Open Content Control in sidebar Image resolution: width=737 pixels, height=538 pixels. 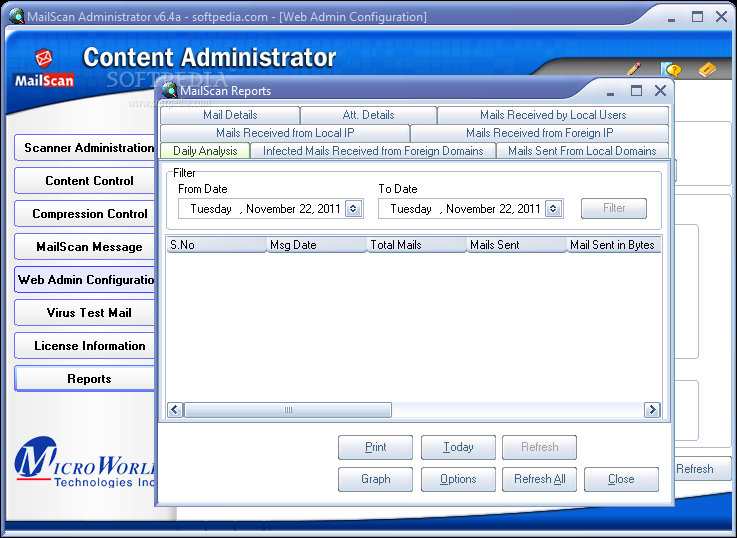(85, 181)
